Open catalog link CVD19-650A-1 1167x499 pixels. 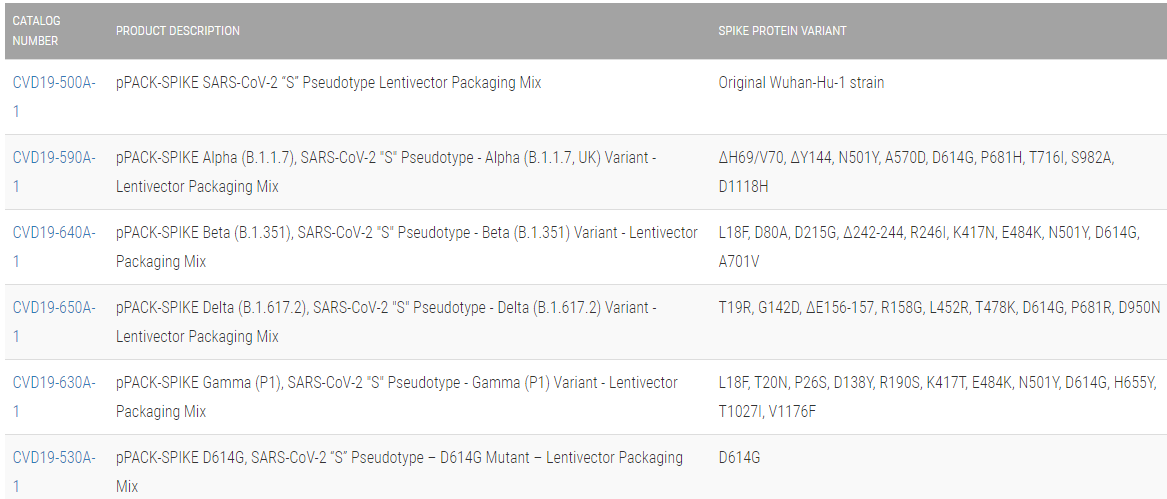tap(54, 308)
